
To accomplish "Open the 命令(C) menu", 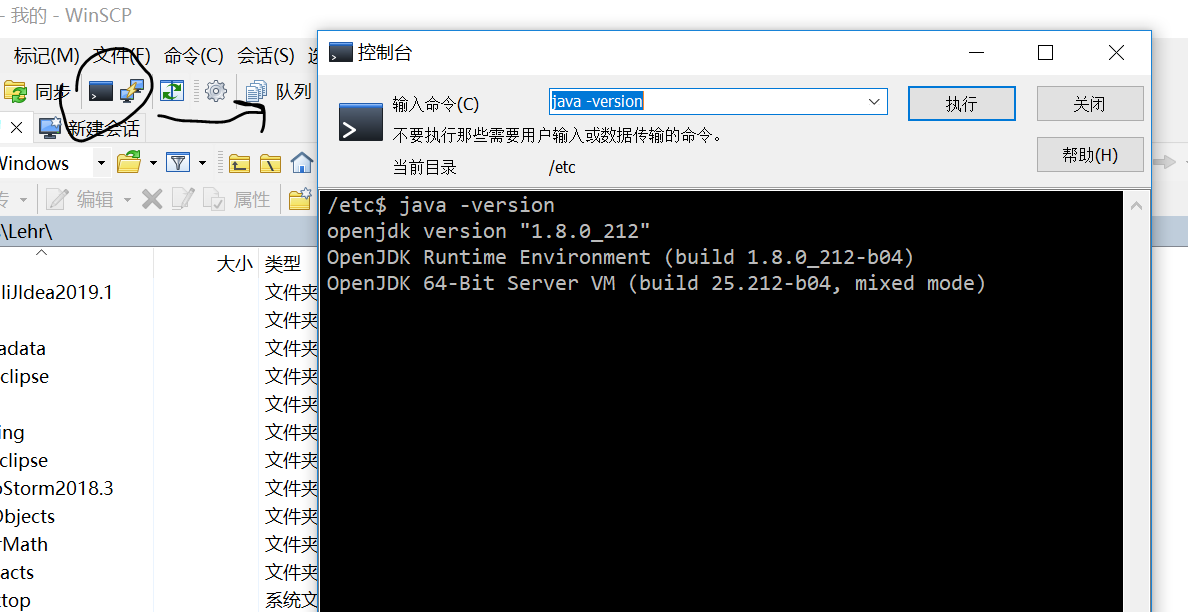I will 193,55.
